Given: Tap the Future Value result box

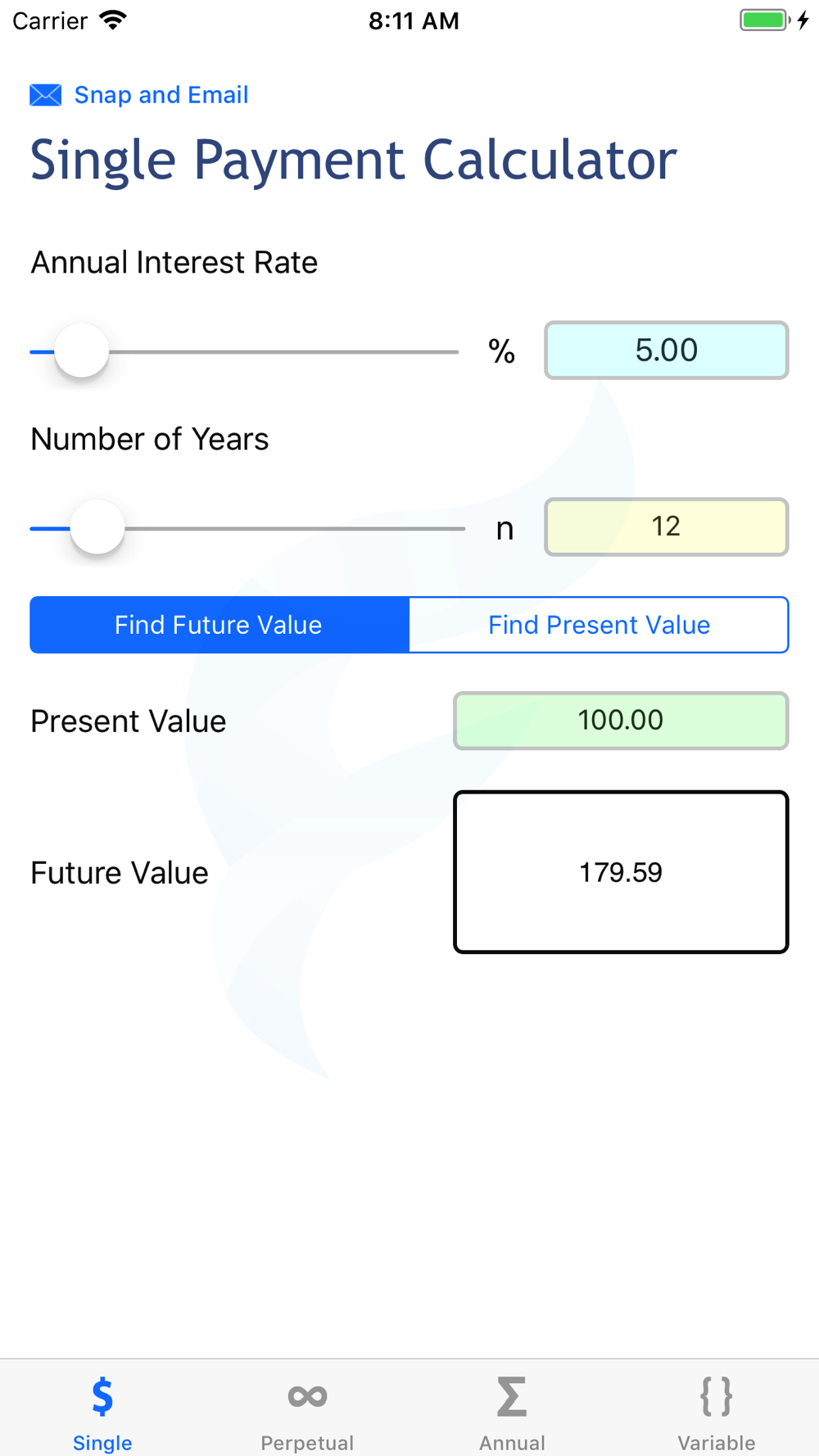Looking at the screenshot, I should click(x=620, y=872).
